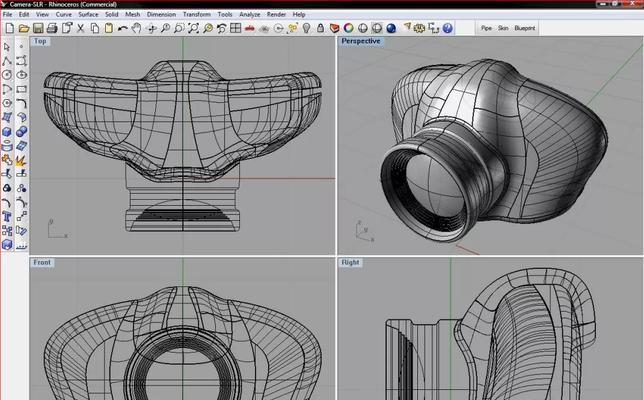Image resolution: width=644 pixels, height=400 pixels.
Task: Select the blue Box solid tool
Action: 7,131
